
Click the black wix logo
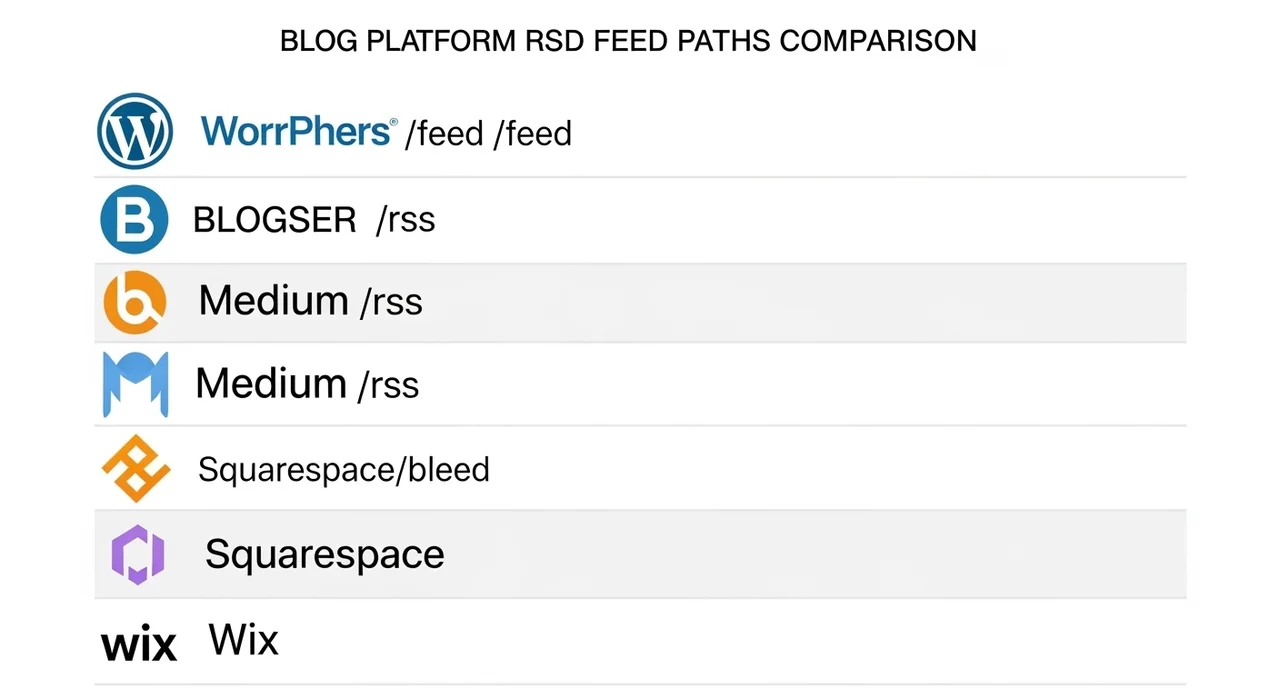click(x=139, y=645)
